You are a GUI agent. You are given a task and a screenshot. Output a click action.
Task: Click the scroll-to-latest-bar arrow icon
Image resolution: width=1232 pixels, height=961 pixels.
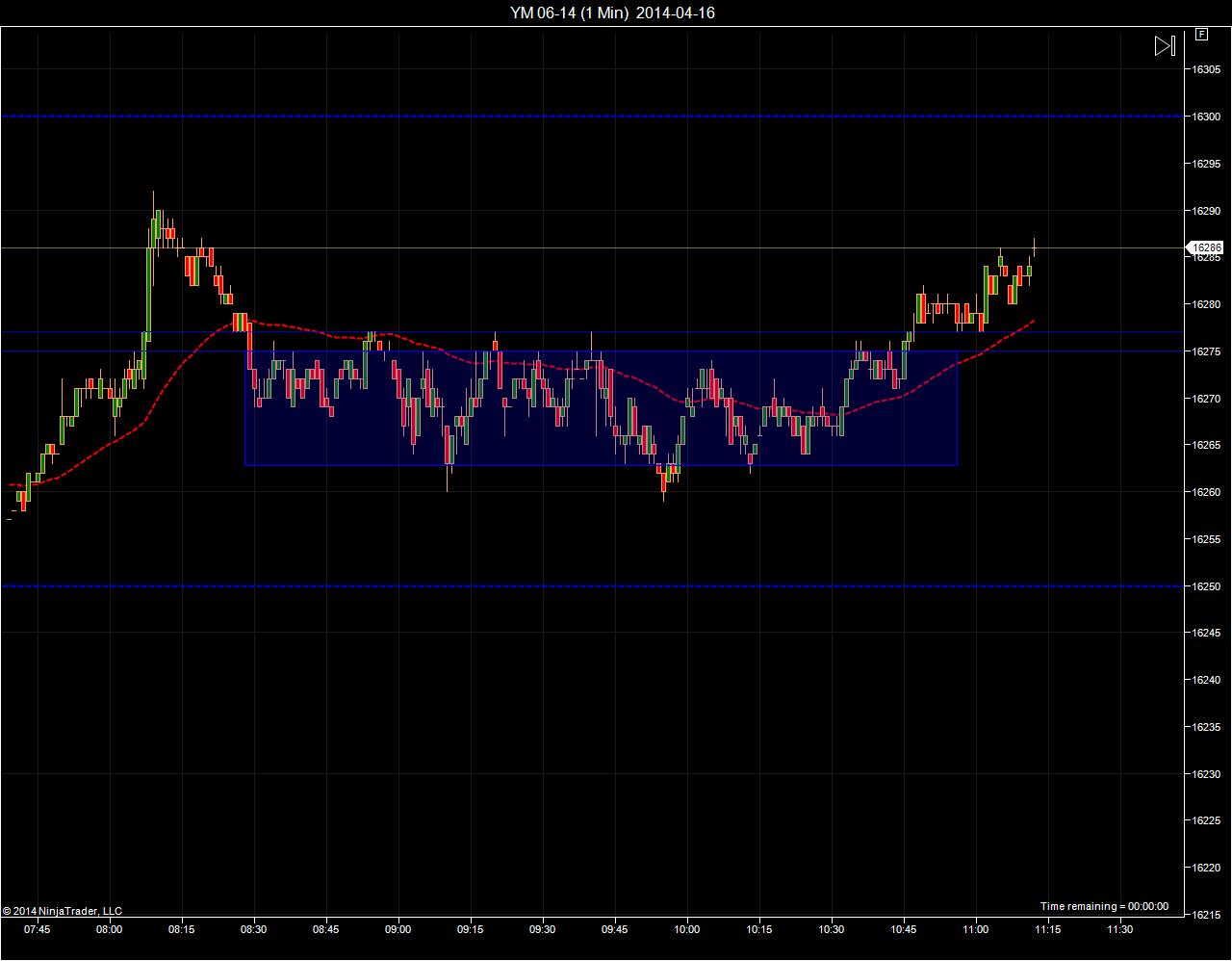1165,46
